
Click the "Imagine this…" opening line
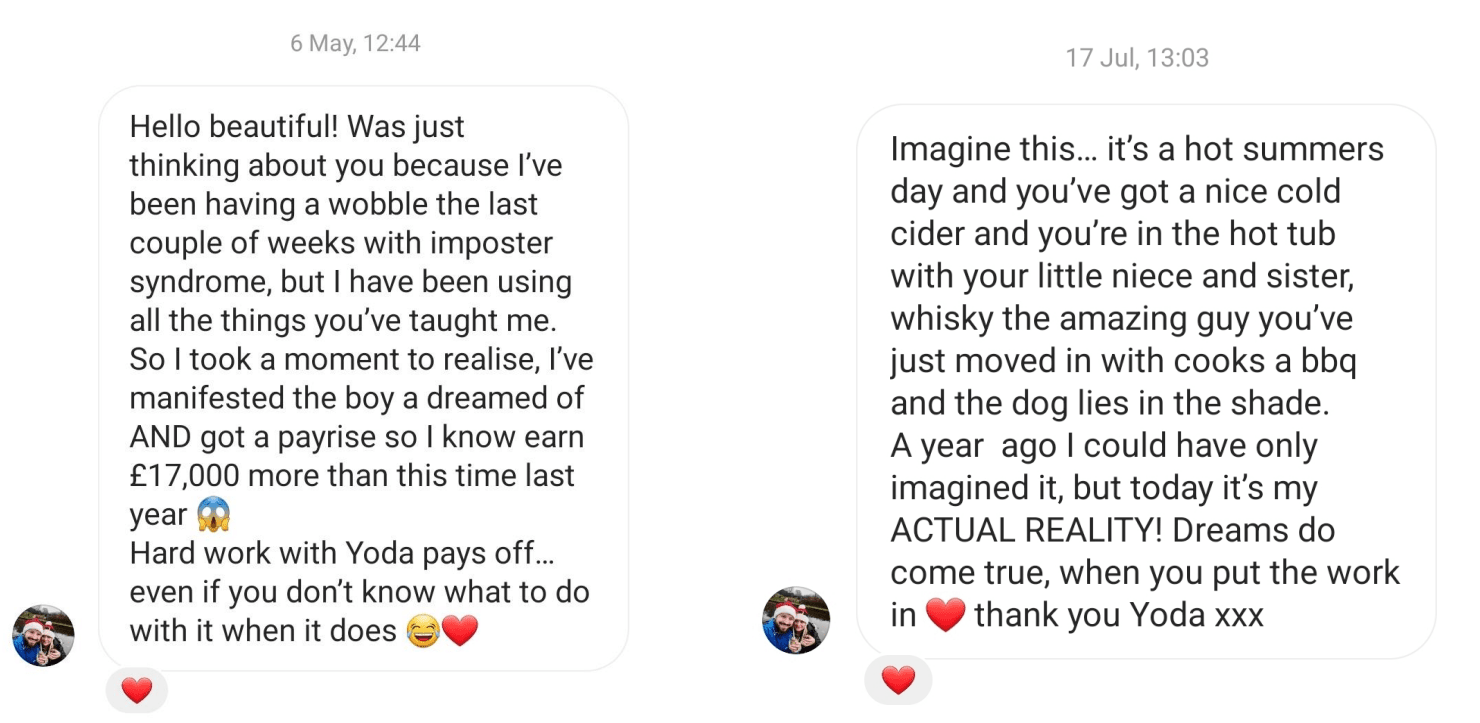click(x=987, y=149)
